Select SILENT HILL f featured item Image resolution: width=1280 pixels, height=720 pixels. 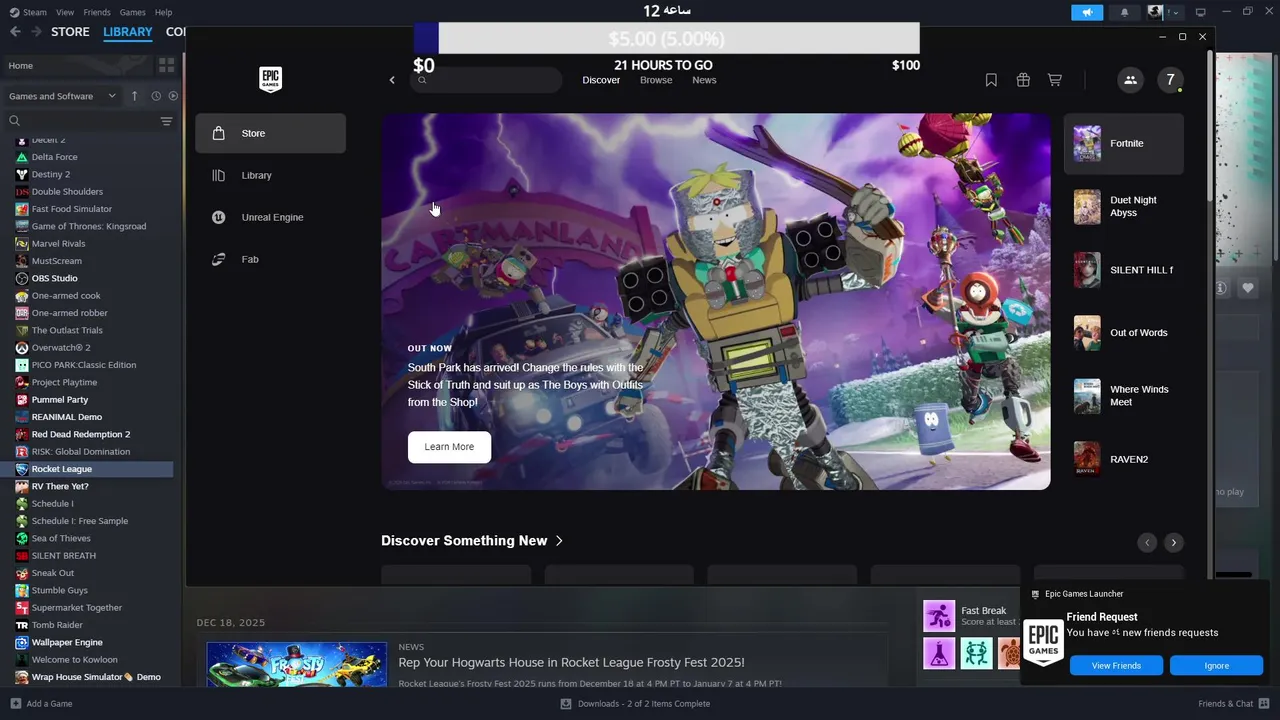coord(1123,270)
